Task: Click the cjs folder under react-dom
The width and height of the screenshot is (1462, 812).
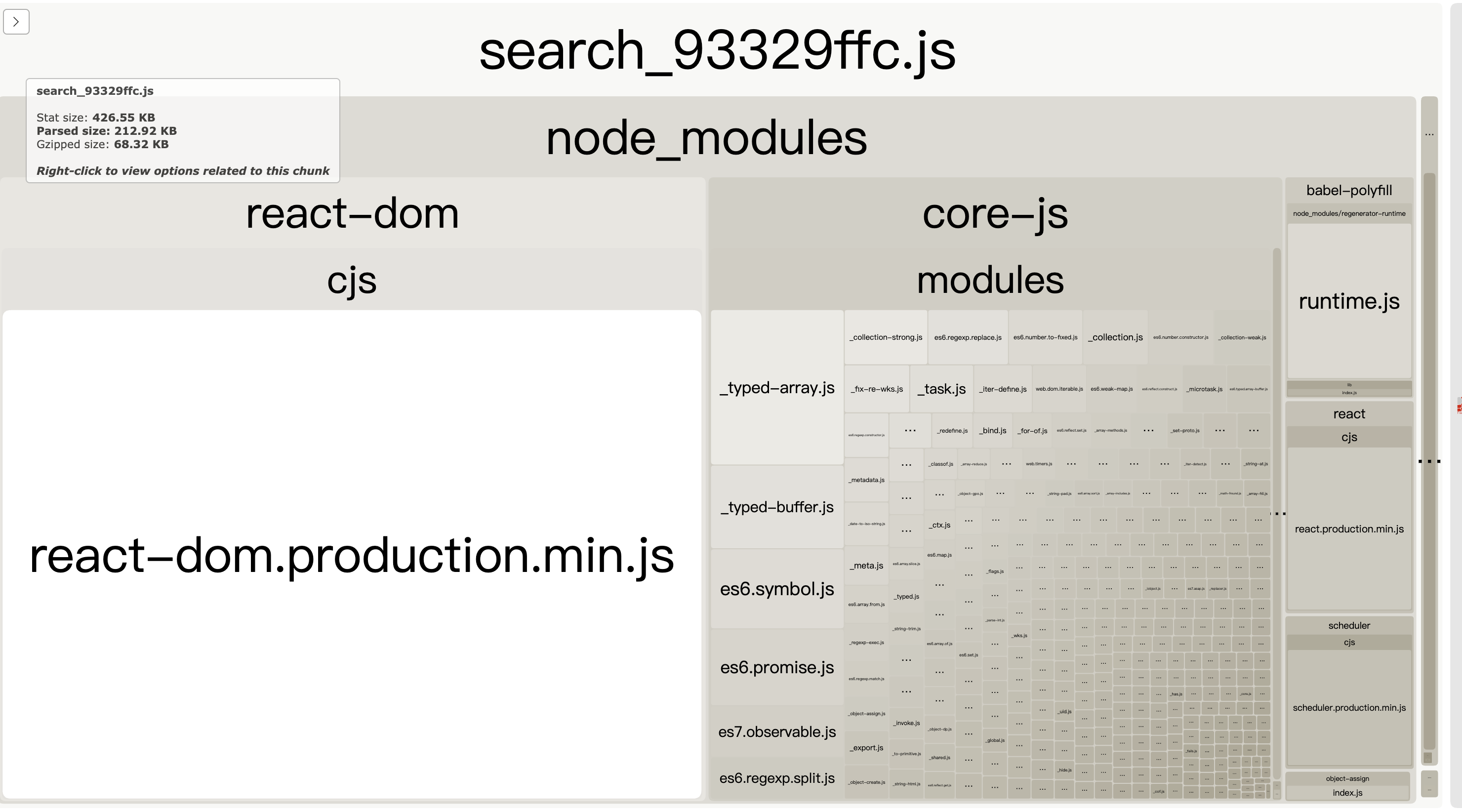Action: coord(352,280)
